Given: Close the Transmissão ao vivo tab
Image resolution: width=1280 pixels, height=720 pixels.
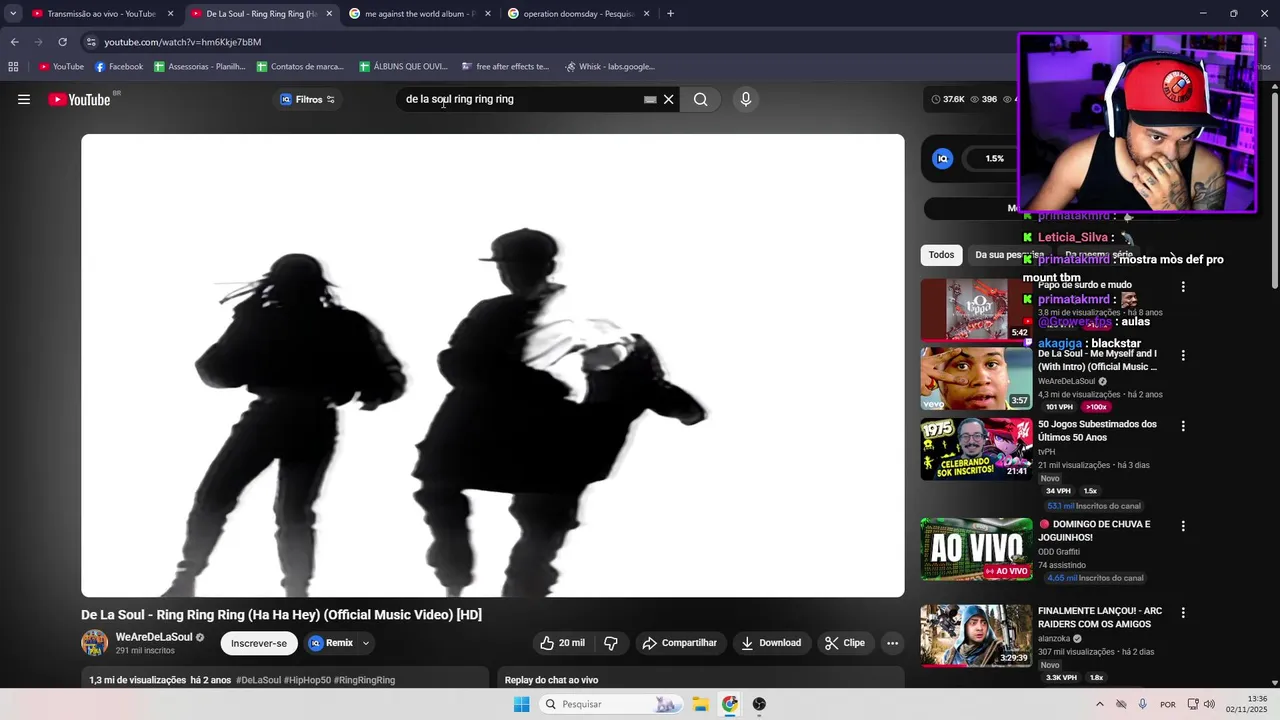Looking at the screenshot, I should pos(170,14).
